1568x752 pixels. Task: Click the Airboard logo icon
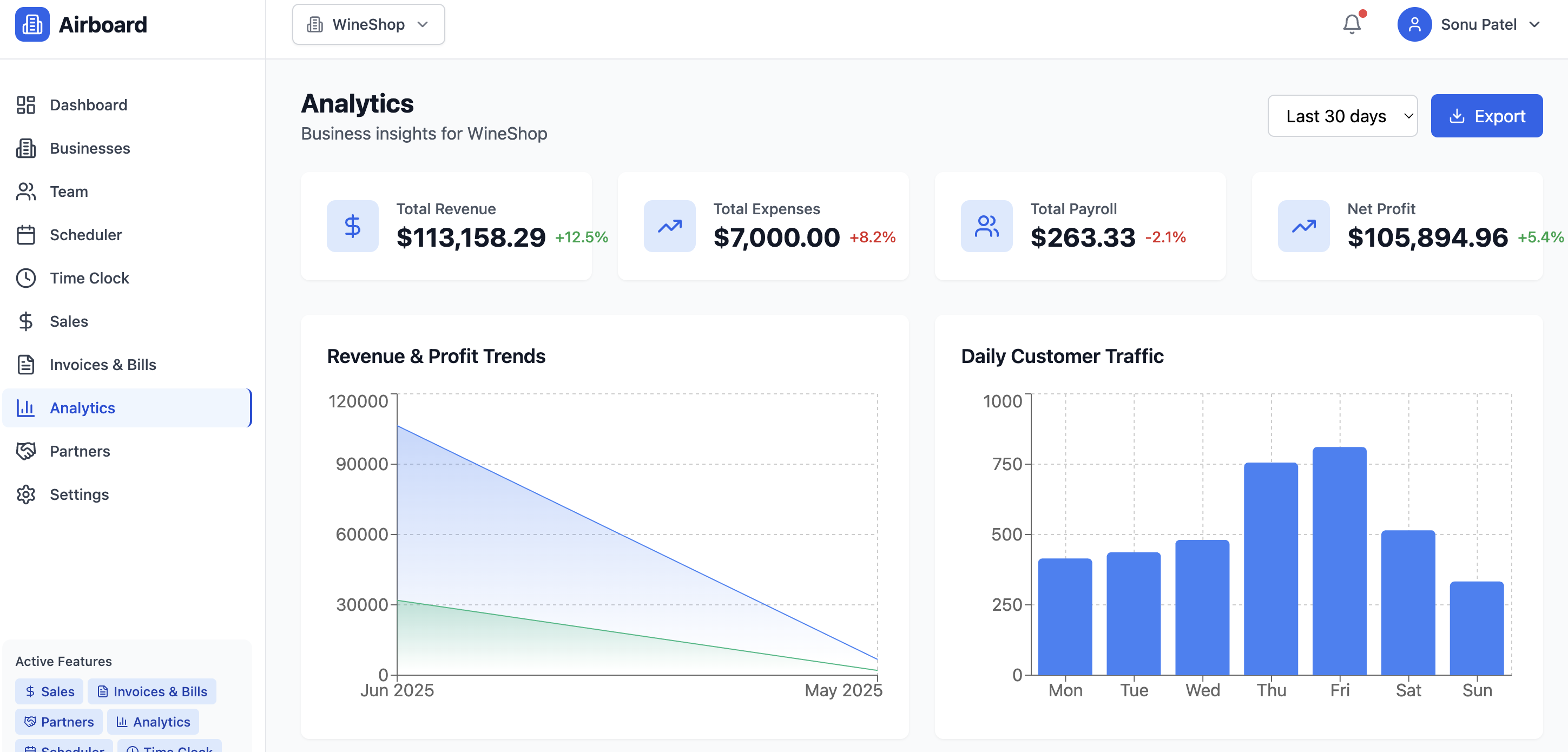31,24
